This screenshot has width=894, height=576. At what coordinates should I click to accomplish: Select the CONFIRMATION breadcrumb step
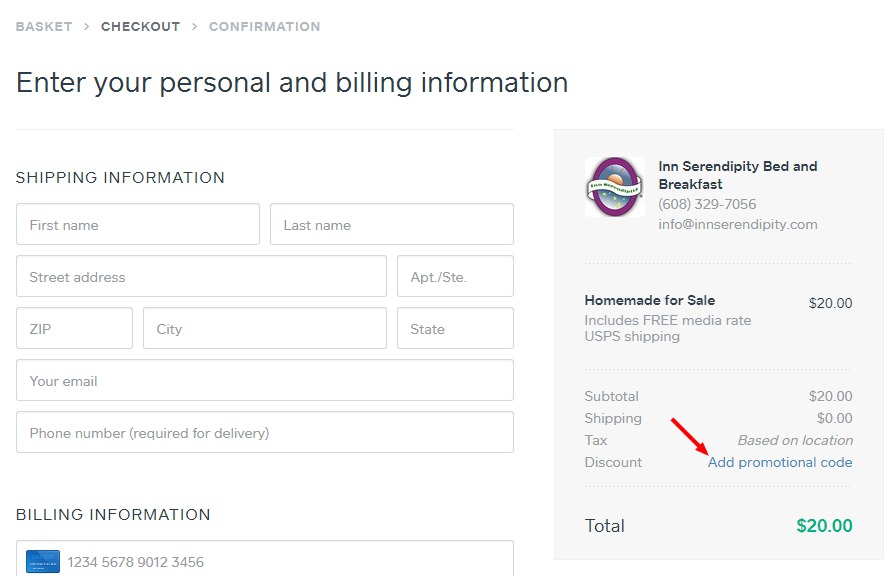[265, 27]
